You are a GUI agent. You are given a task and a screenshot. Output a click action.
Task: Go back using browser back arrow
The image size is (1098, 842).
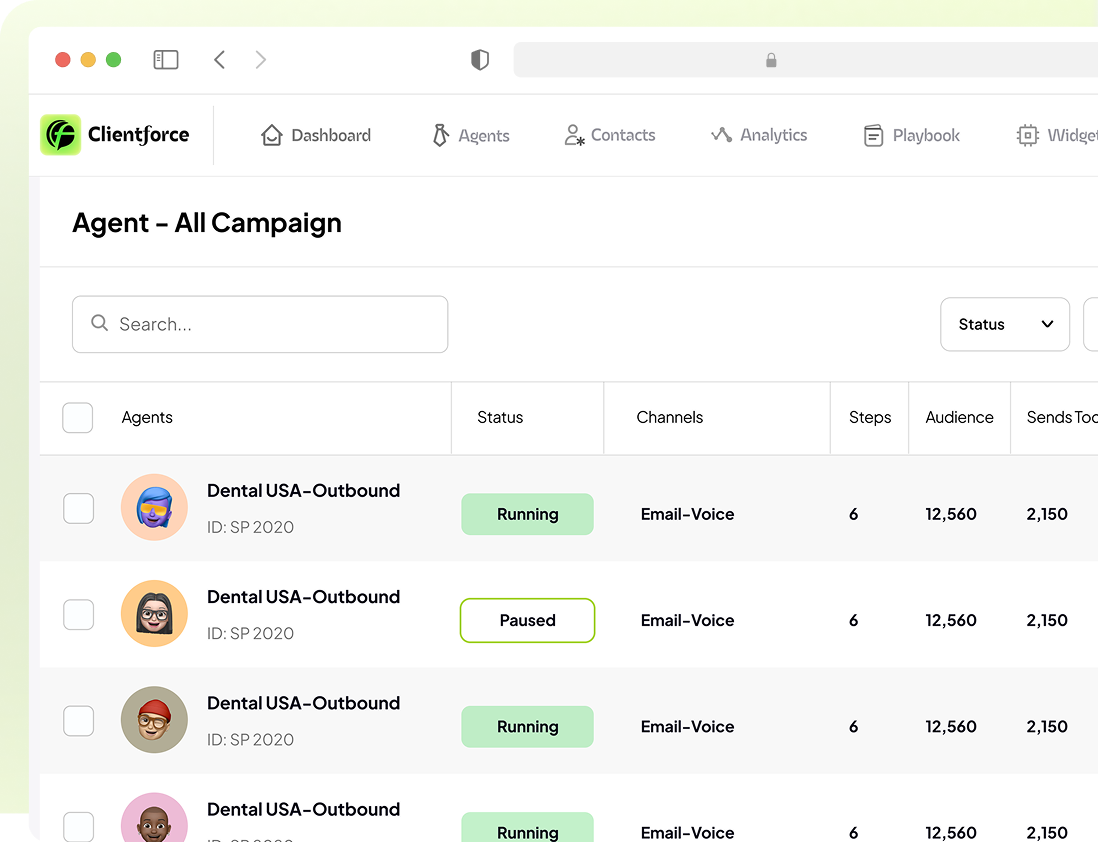pos(220,60)
